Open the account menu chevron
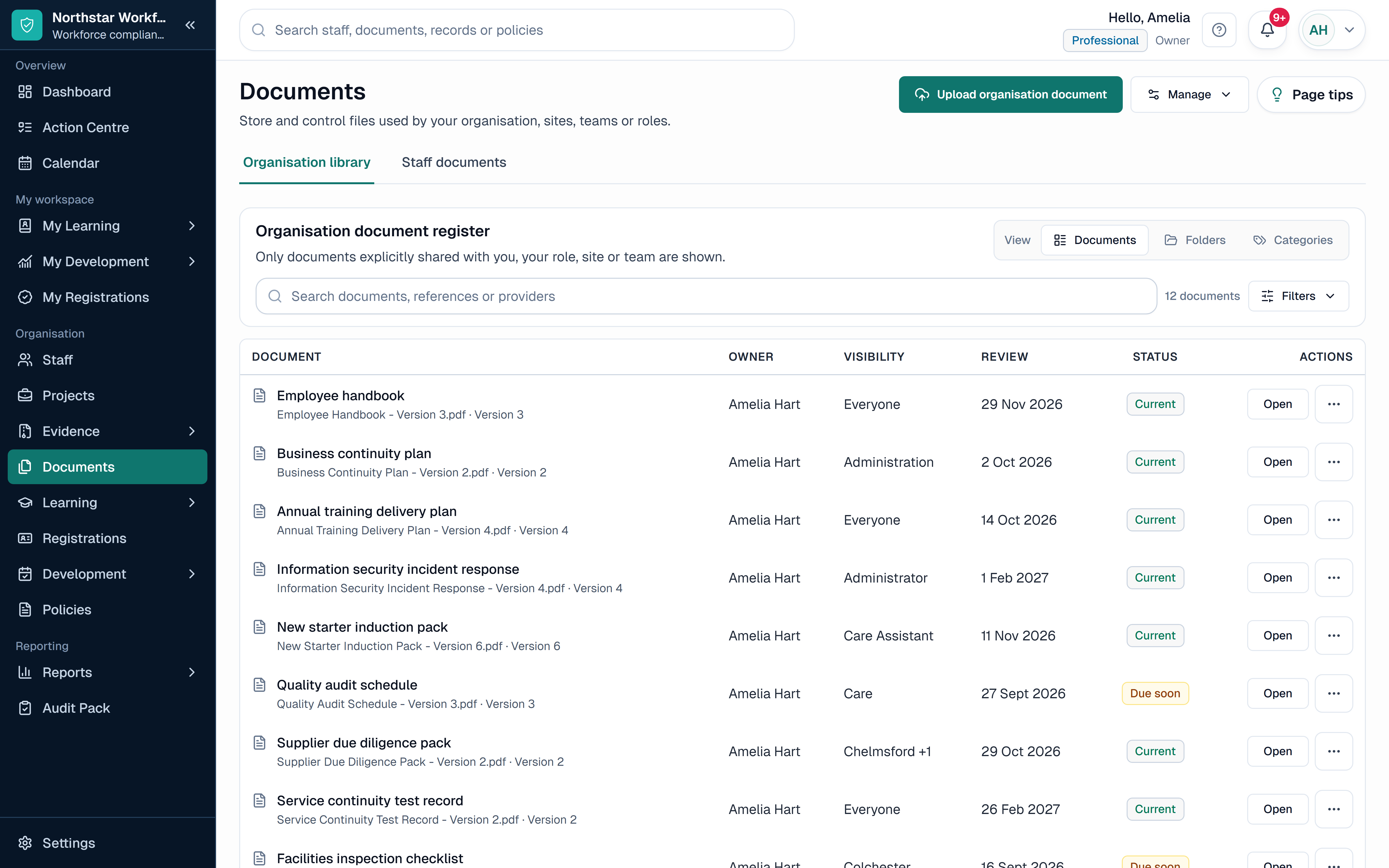1389x868 pixels. tap(1349, 30)
